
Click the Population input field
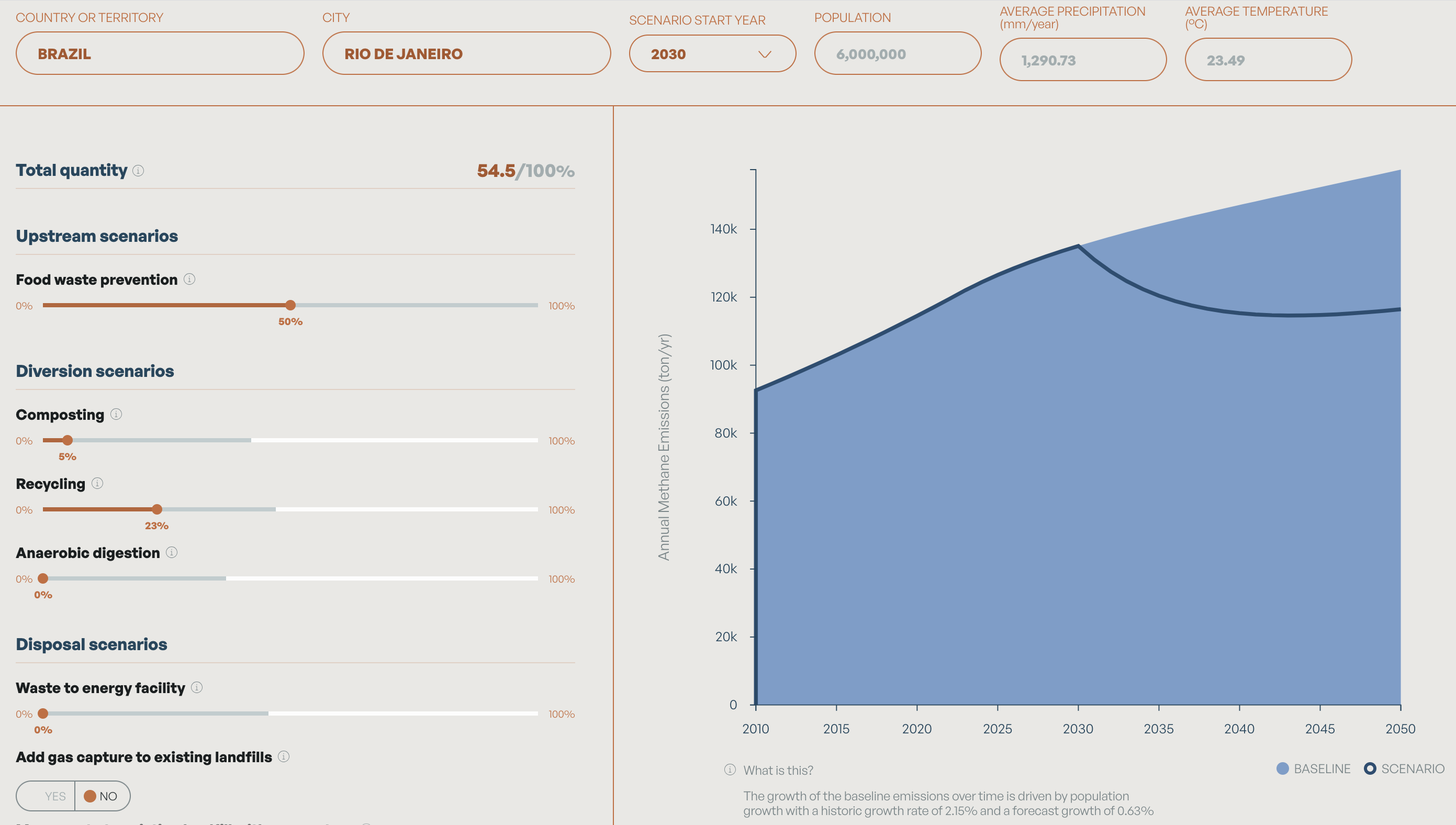coord(897,54)
